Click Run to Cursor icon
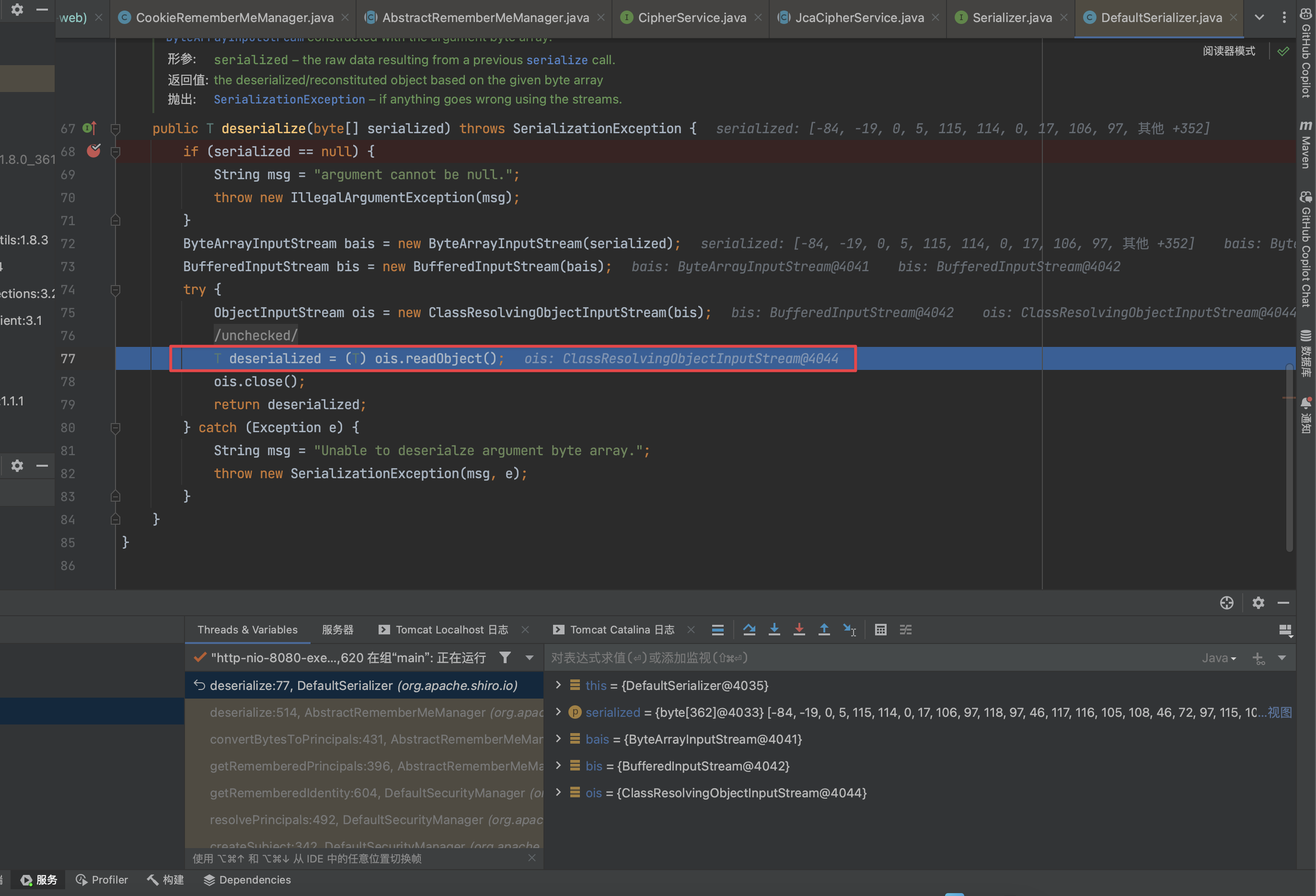Screen dimensions: 1316x896 click(x=849, y=630)
